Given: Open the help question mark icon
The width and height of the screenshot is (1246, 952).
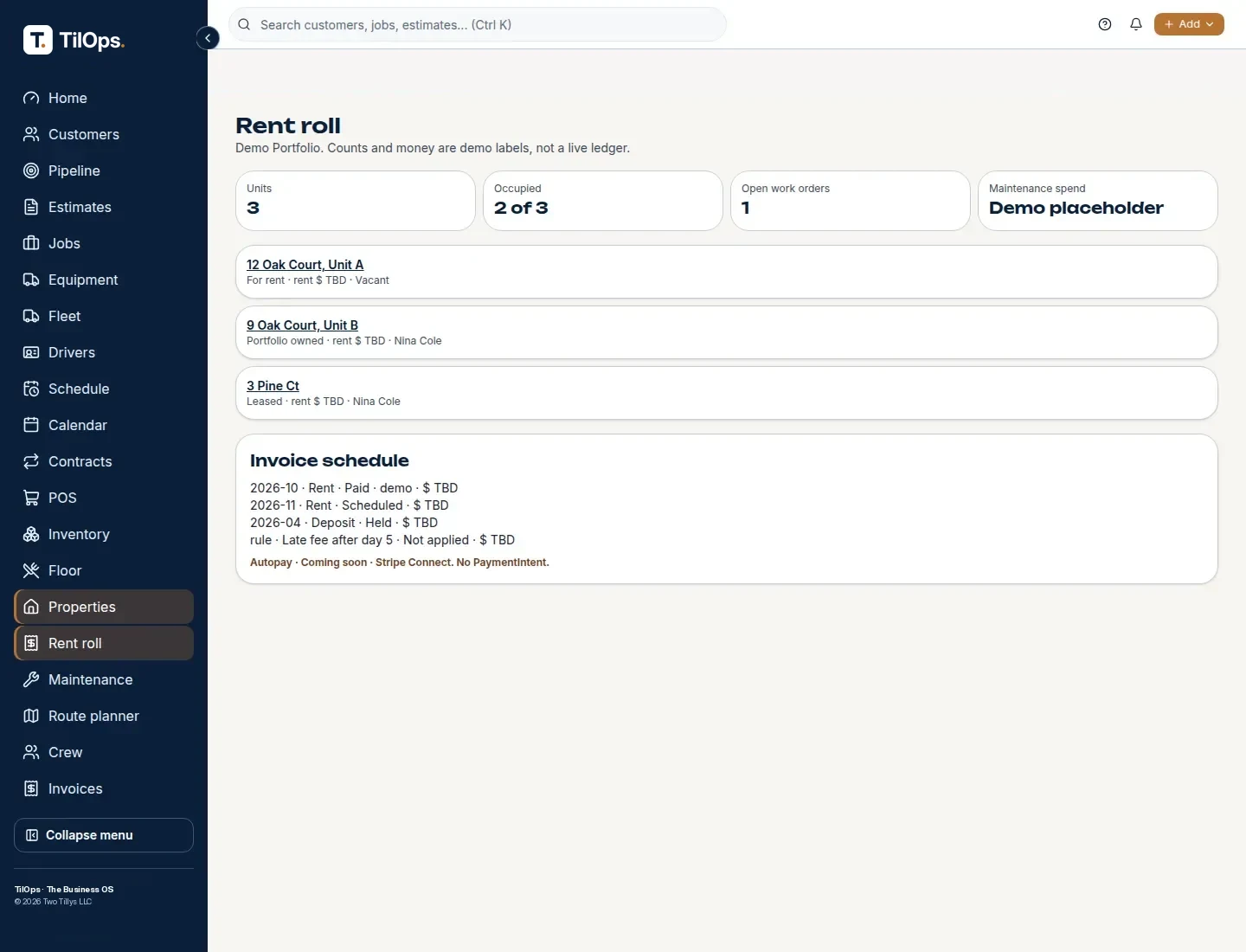Looking at the screenshot, I should [x=1105, y=24].
